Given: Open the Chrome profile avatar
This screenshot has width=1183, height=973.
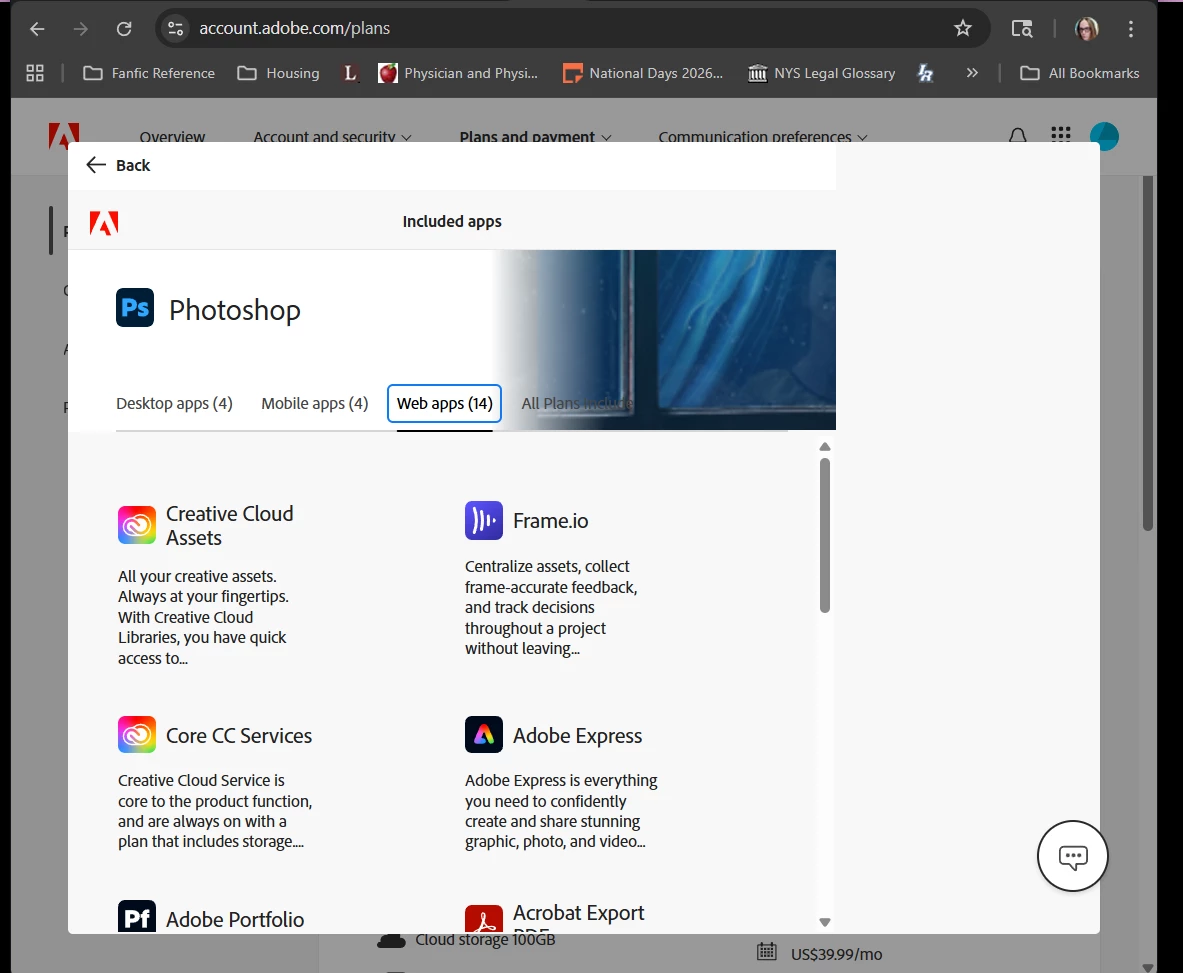Looking at the screenshot, I should point(1086,29).
